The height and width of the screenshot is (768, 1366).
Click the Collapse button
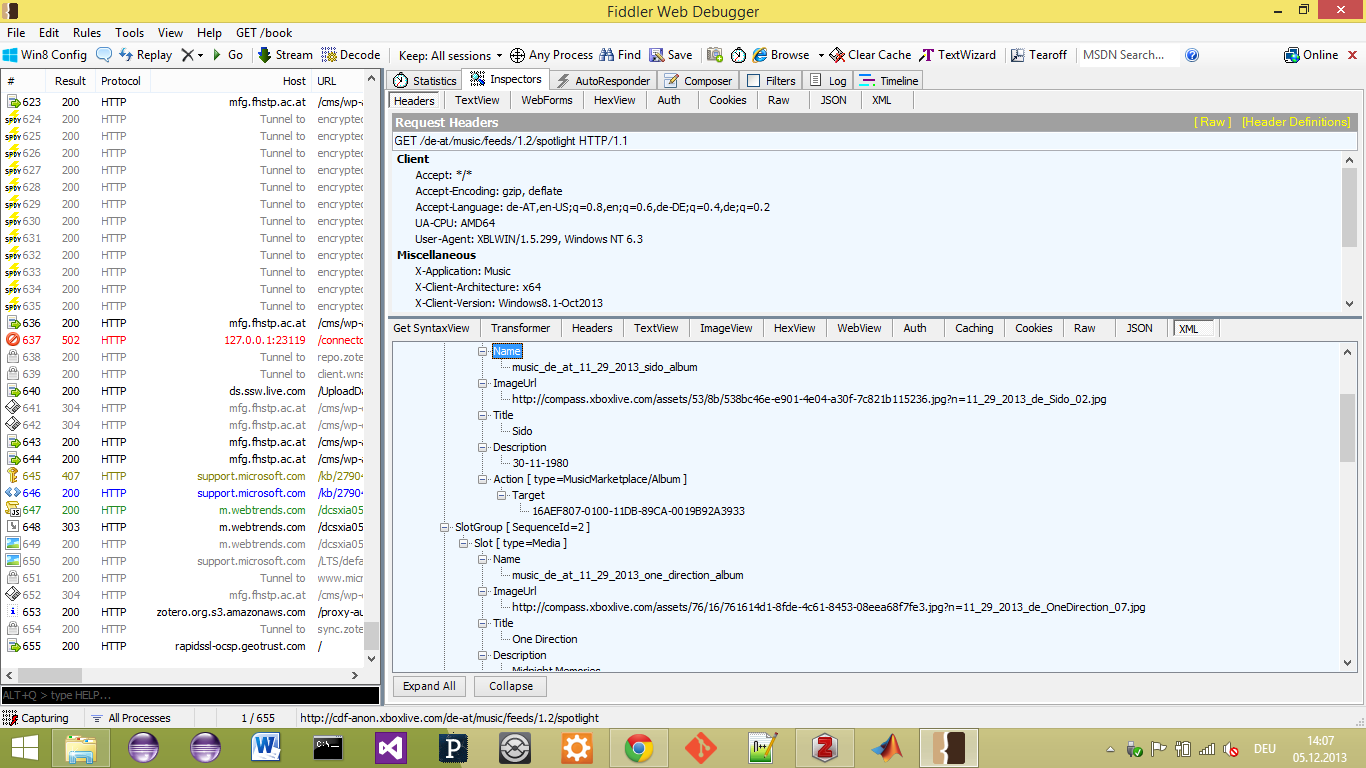pyautogui.click(x=511, y=686)
